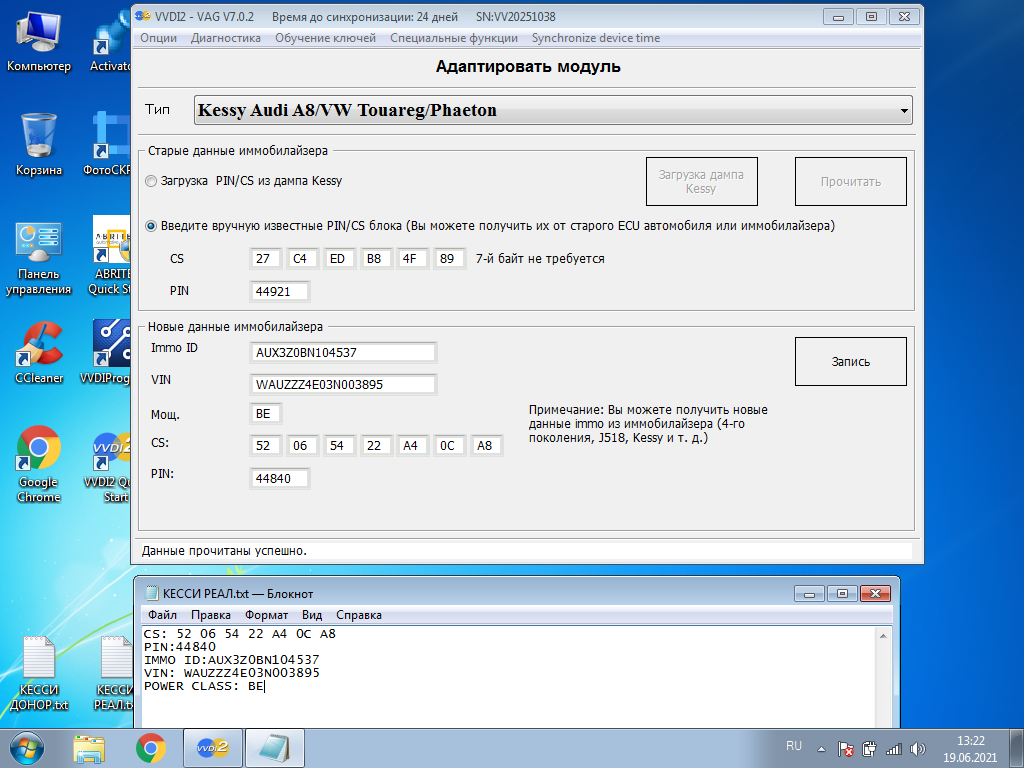
Task: Open the Панель управления desktop icon
Action: point(38,241)
